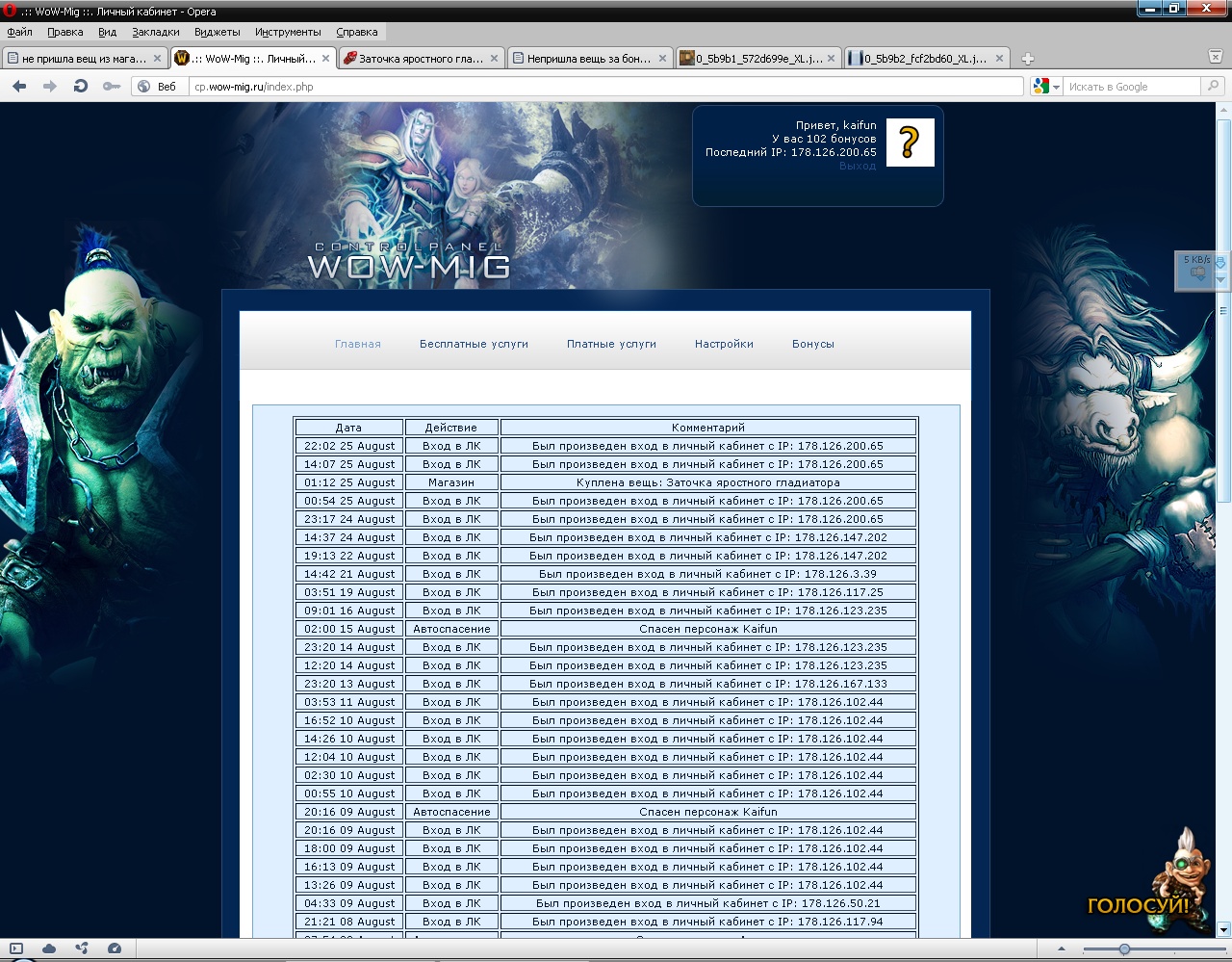Open the Бонусы page
Viewport: 1232px width, 962px height.
point(813,344)
